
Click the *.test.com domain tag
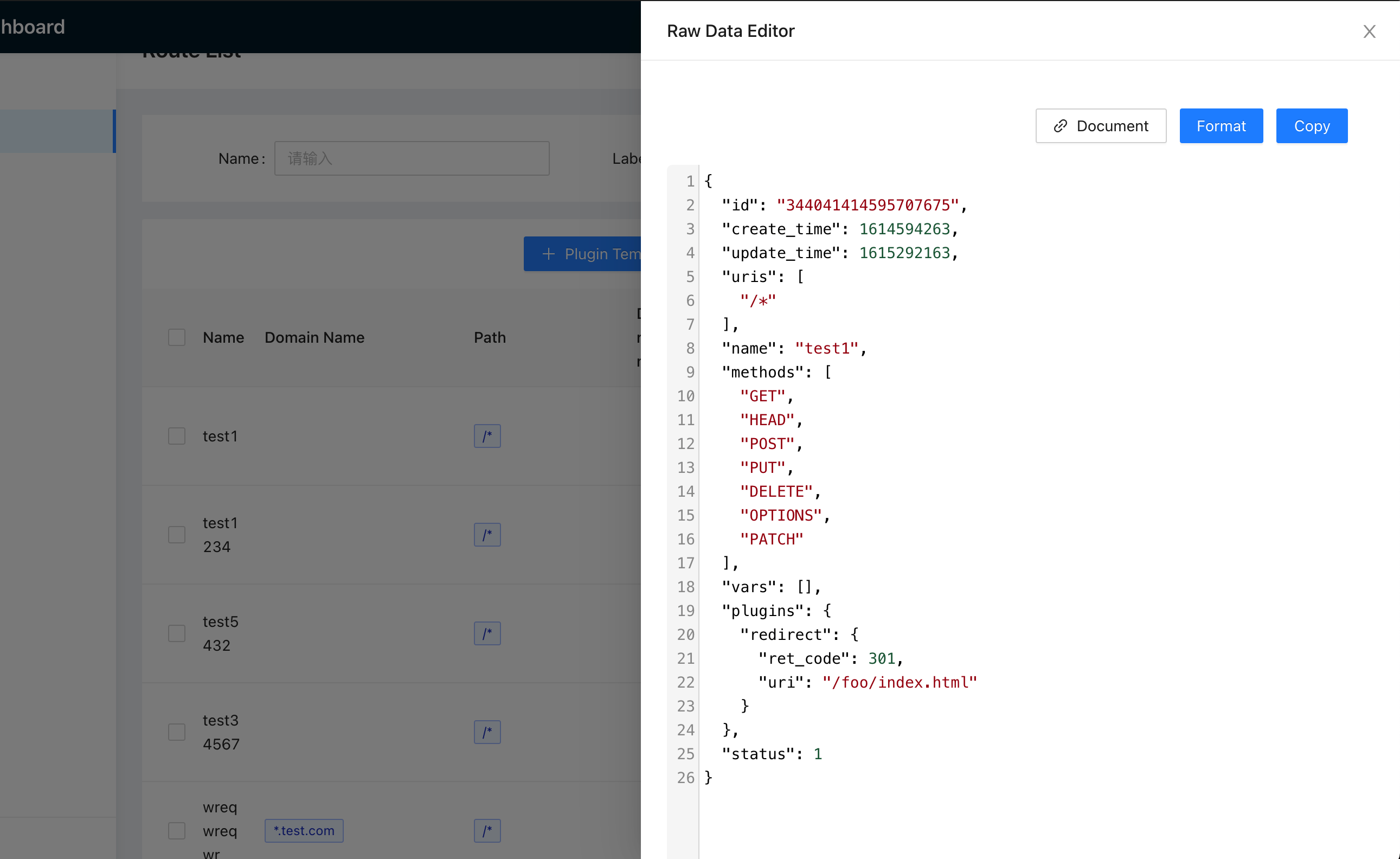click(x=304, y=831)
